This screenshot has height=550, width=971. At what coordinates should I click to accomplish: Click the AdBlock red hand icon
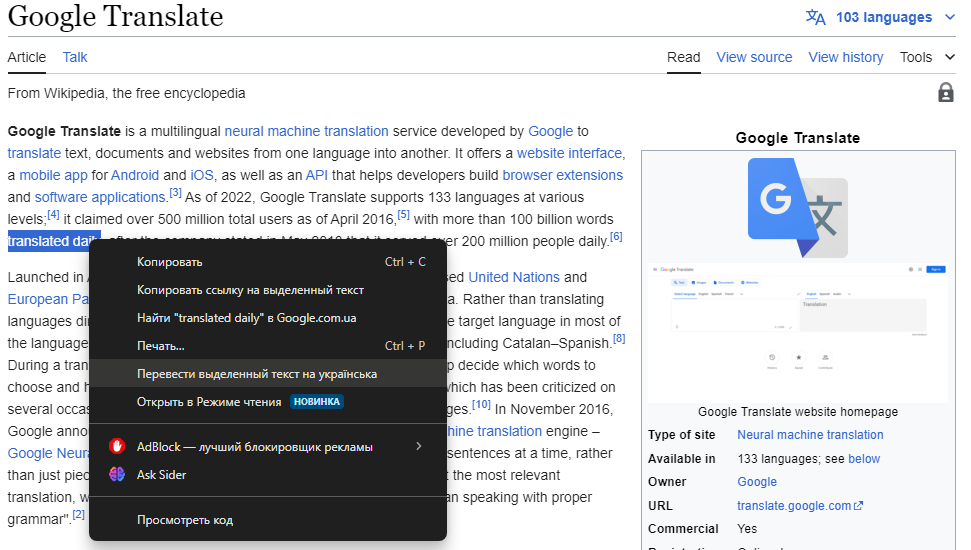tap(117, 446)
